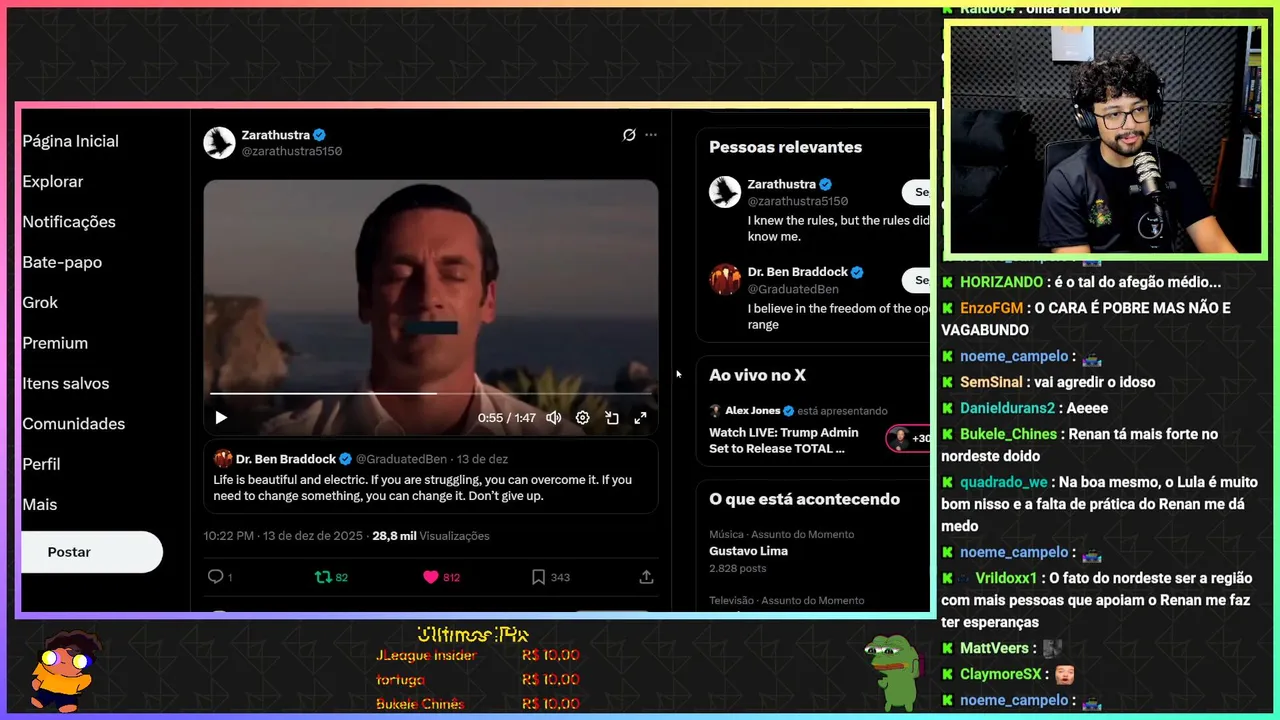
Task: Open Itens salvos in the sidebar
Action: tap(66, 384)
